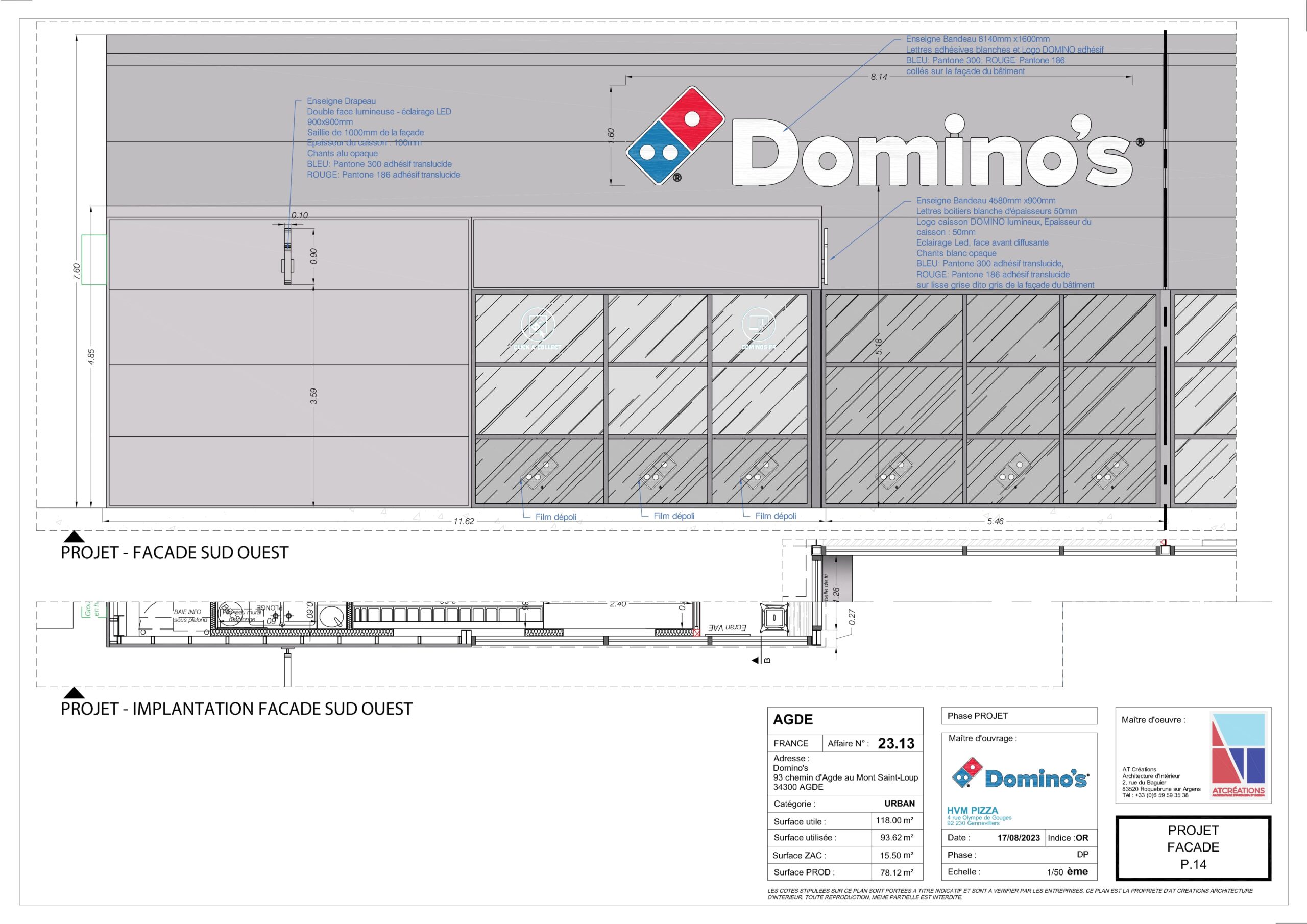Select the square column symbol in the plan

coord(774,618)
